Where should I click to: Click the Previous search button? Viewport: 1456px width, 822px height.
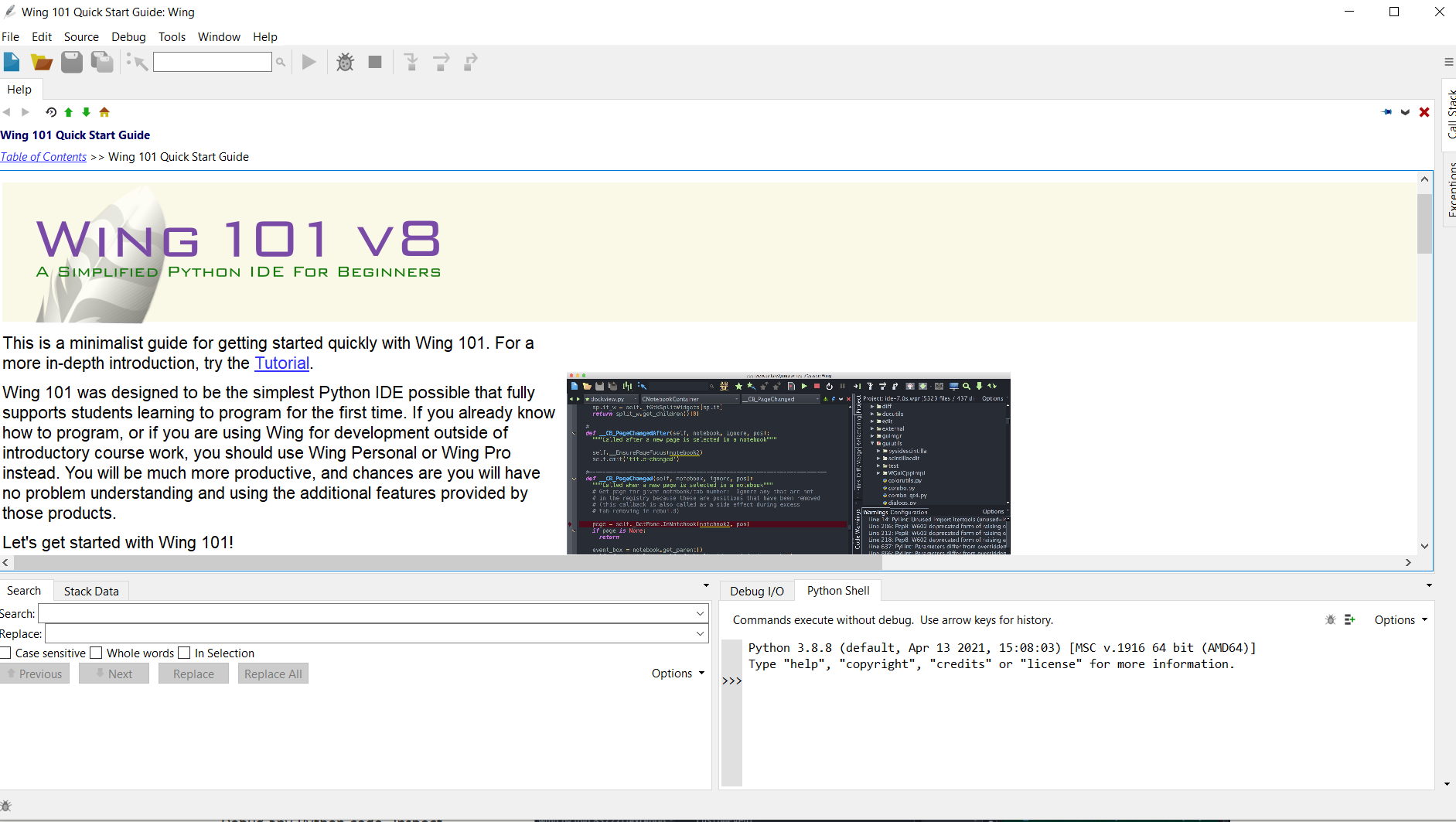[x=35, y=674]
